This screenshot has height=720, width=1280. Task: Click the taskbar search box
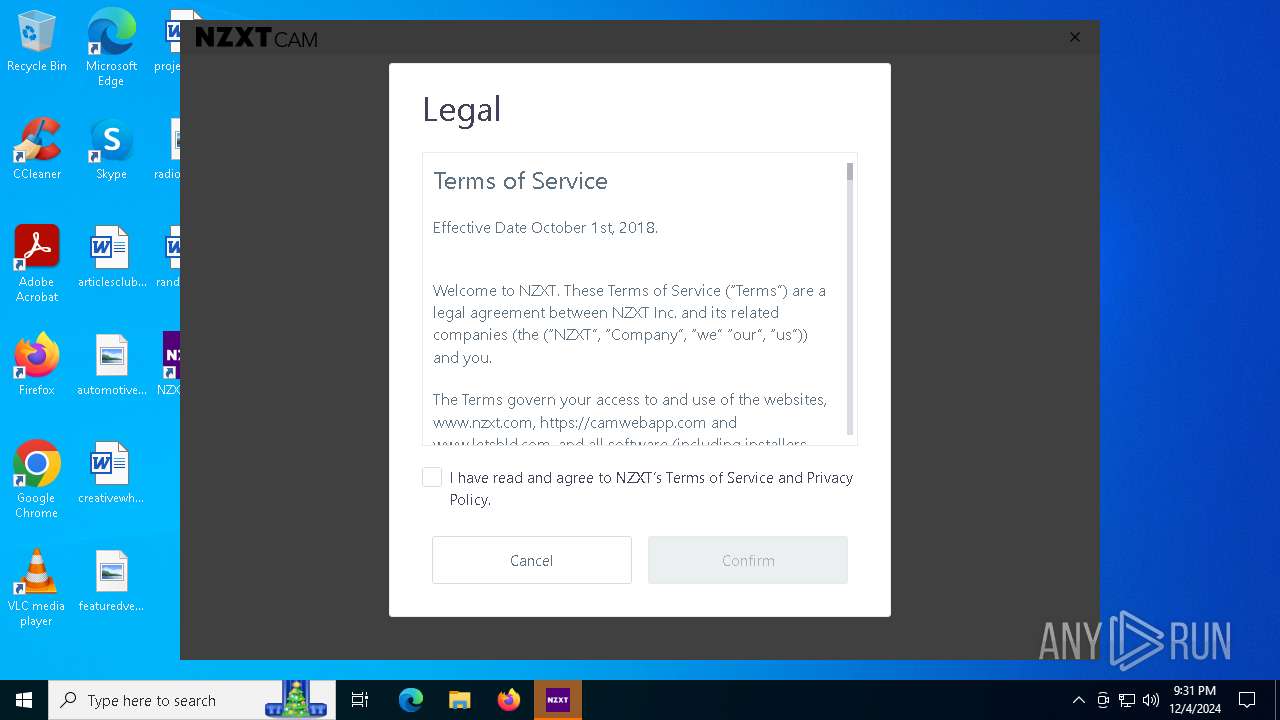(x=193, y=700)
